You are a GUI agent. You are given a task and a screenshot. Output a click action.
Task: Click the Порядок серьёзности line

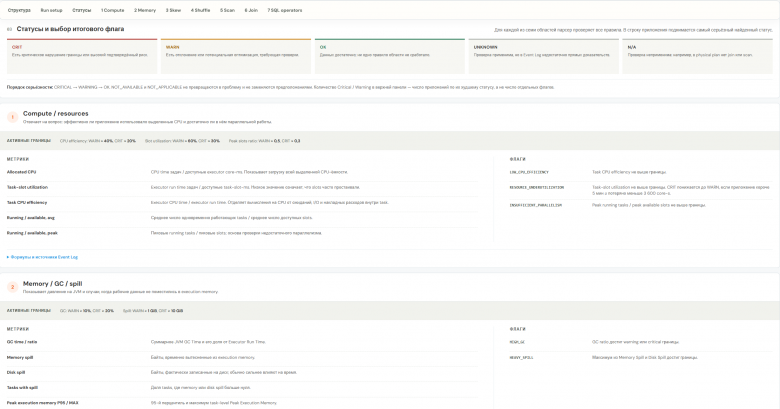pyautogui.click(x=281, y=87)
